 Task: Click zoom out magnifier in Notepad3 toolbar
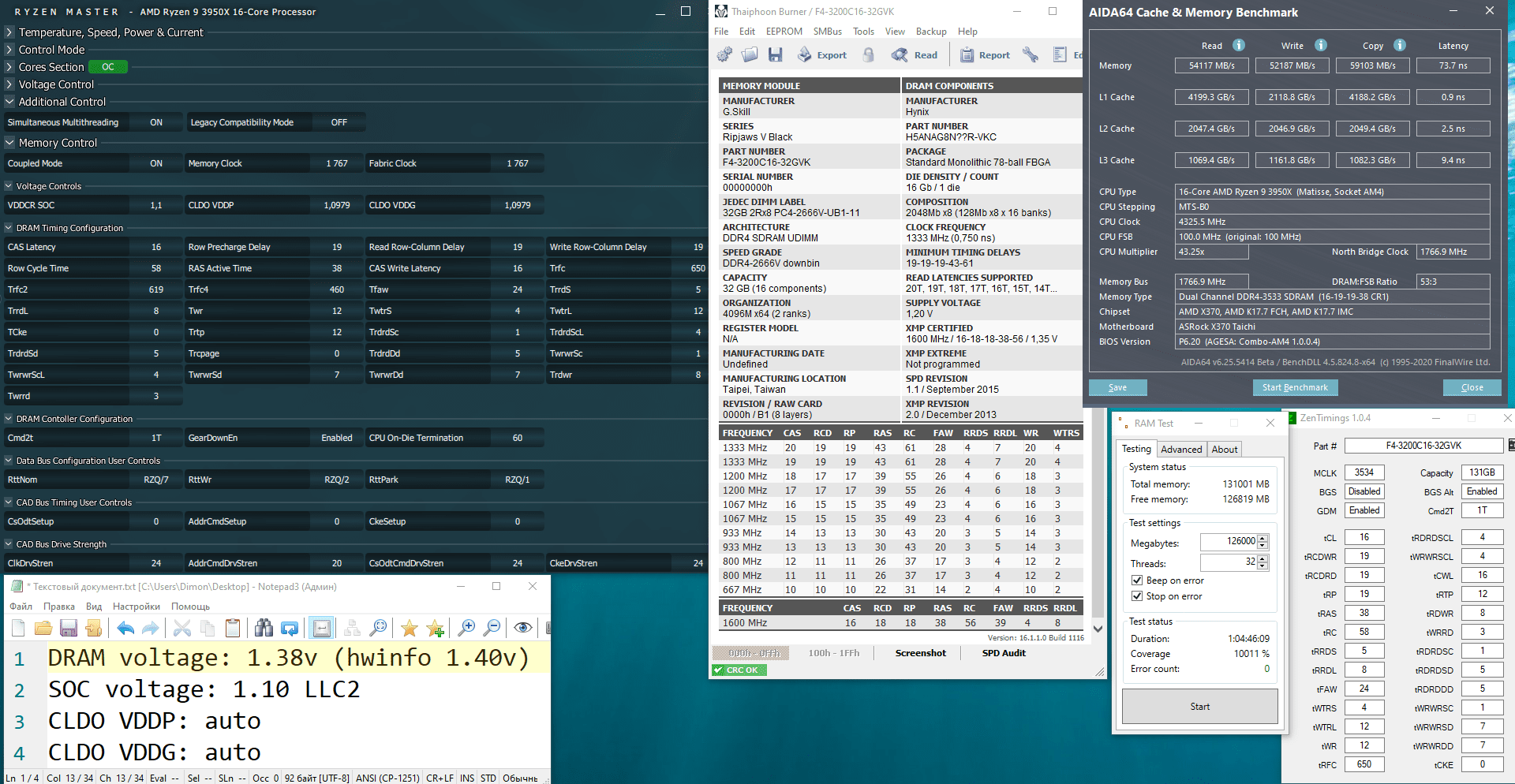492,628
